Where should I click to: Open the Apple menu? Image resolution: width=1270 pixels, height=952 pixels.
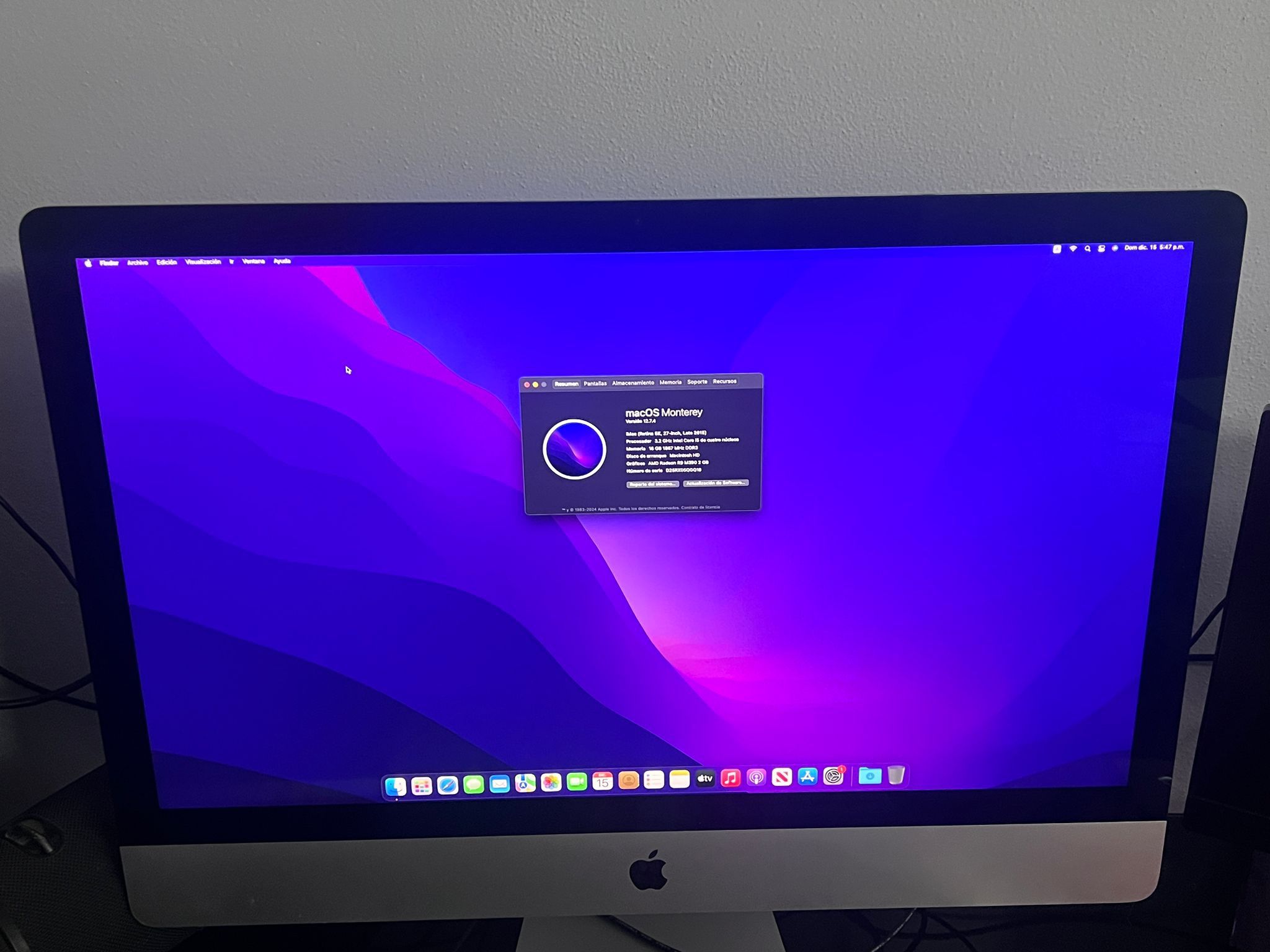pyautogui.click(x=88, y=262)
